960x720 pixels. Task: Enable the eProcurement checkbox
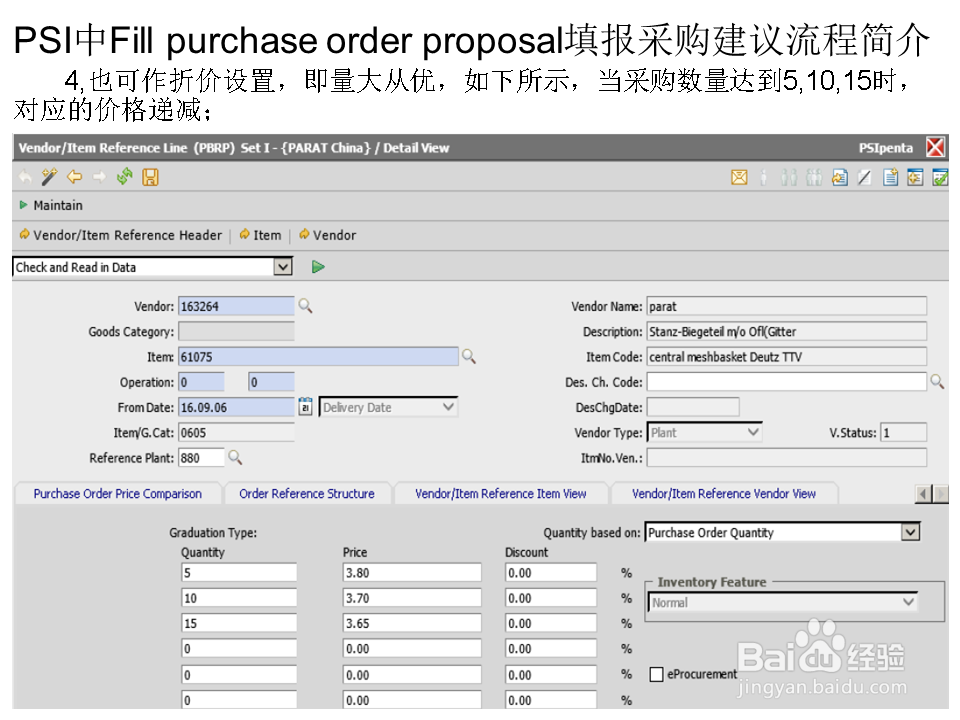coord(656,674)
